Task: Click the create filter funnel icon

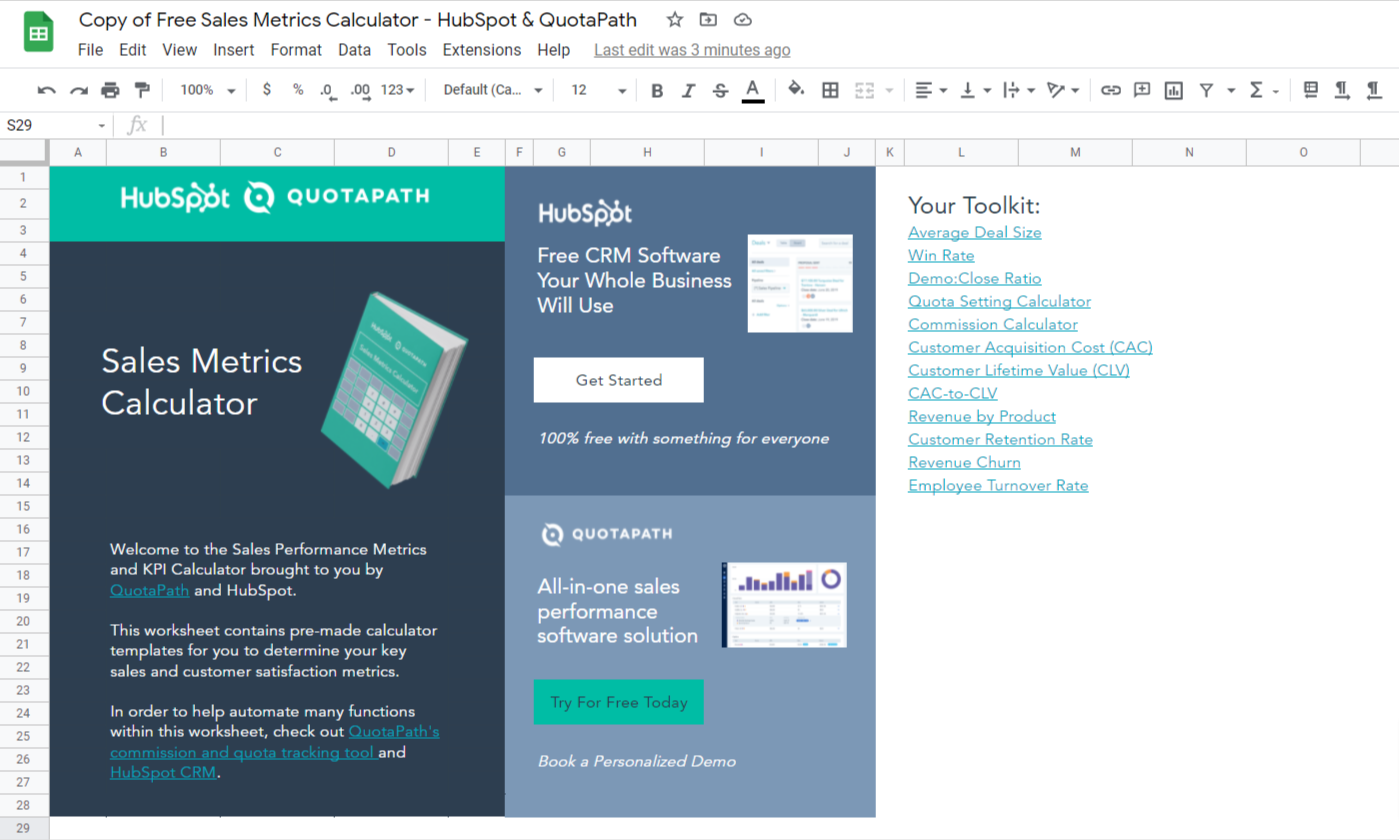Action: [1206, 90]
